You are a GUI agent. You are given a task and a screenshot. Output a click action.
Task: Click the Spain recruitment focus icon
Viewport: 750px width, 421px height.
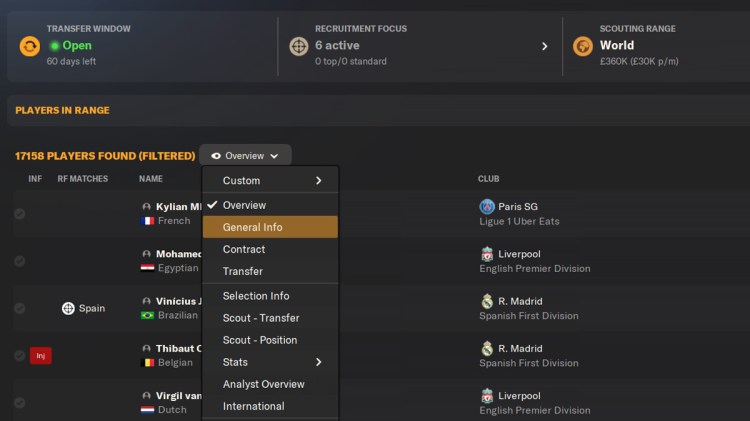(x=68, y=308)
